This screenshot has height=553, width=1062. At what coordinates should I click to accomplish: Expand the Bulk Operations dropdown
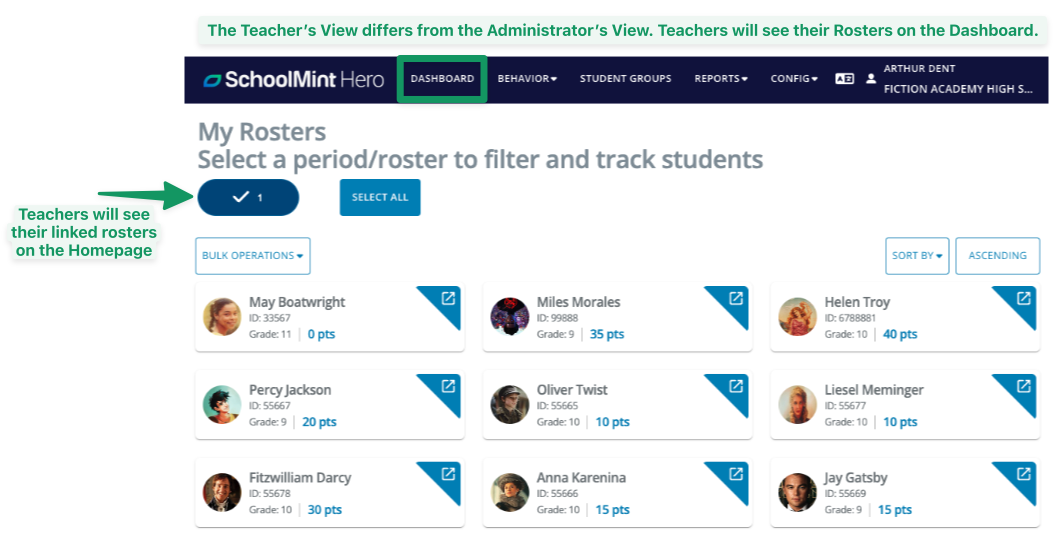click(253, 256)
